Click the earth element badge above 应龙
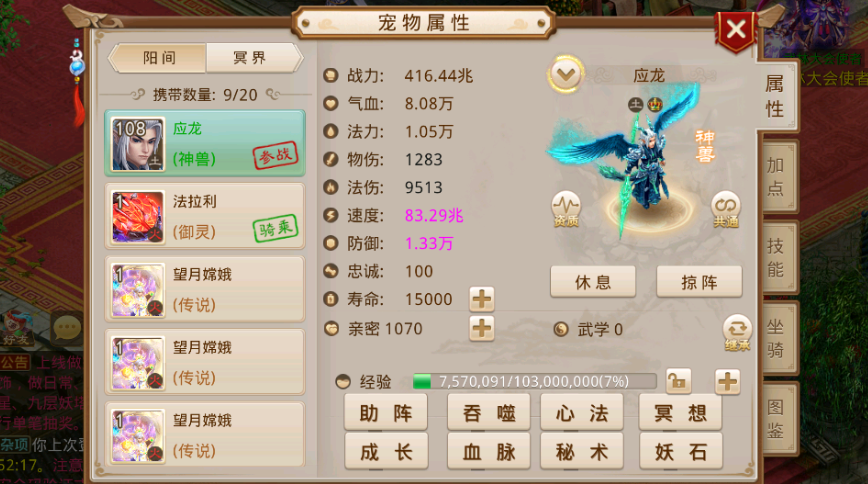868x484 pixels. point(636,104)
